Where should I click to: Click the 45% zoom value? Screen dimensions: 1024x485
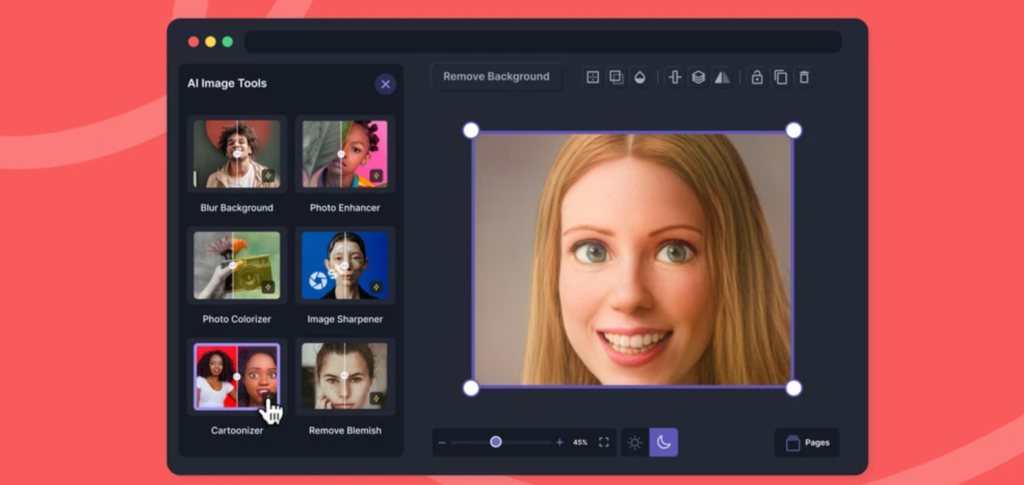580,443
